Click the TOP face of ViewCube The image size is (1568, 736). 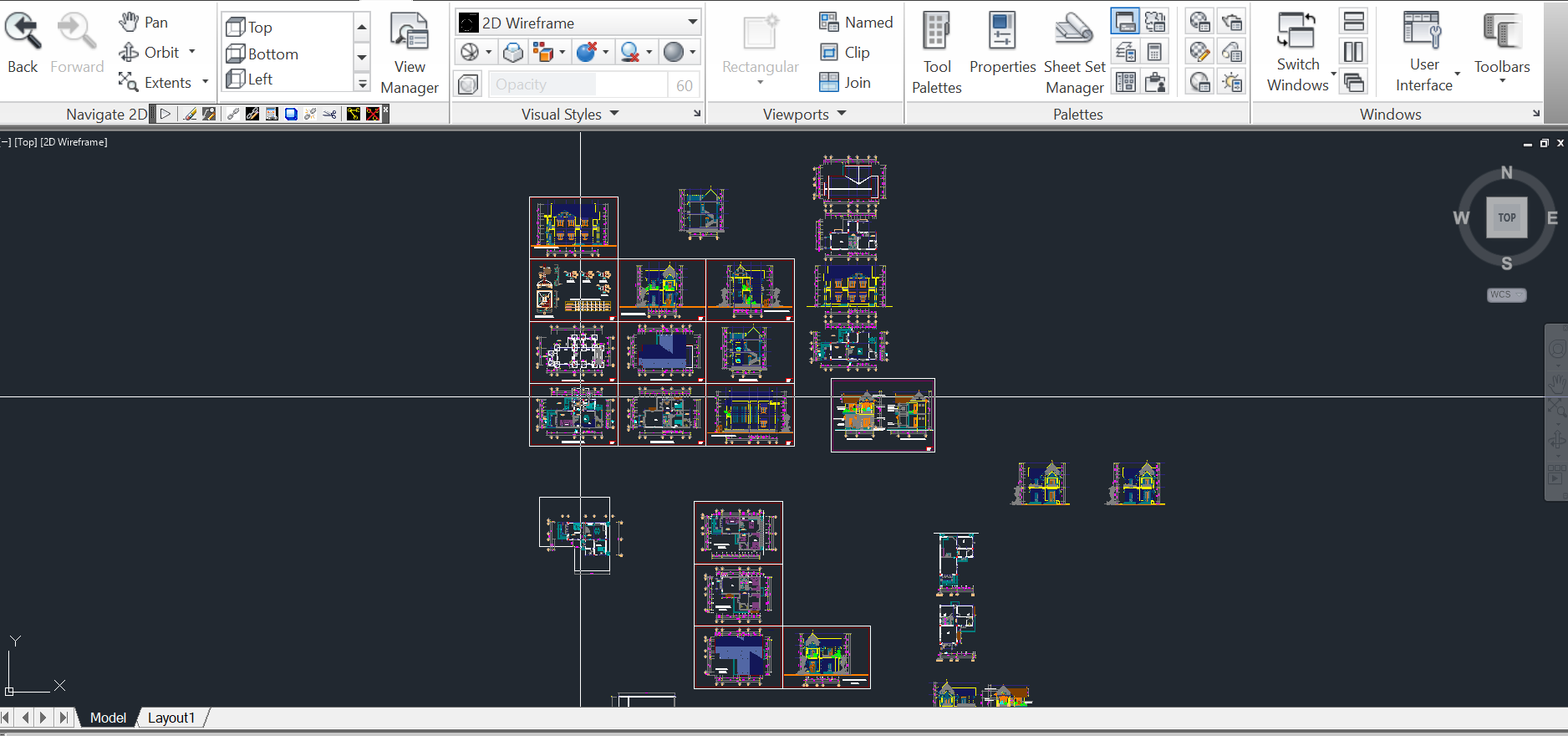[1506, 217]
